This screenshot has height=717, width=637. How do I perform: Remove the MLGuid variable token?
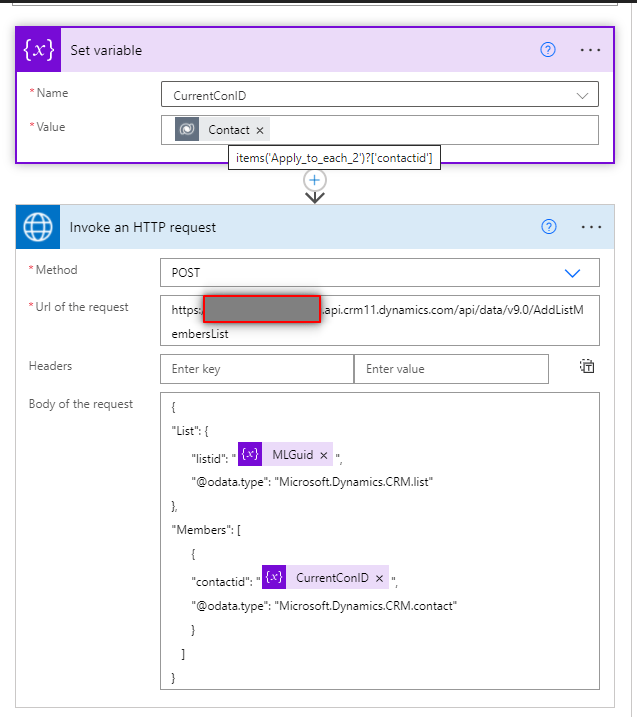coord(324,455)
